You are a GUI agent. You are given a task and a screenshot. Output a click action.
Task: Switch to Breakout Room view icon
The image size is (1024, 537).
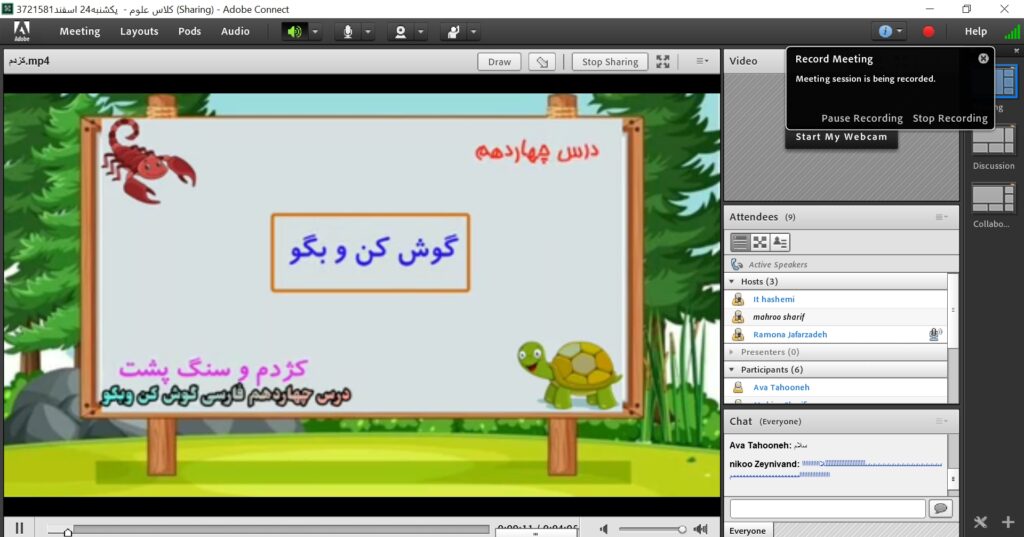coord(760,242)
